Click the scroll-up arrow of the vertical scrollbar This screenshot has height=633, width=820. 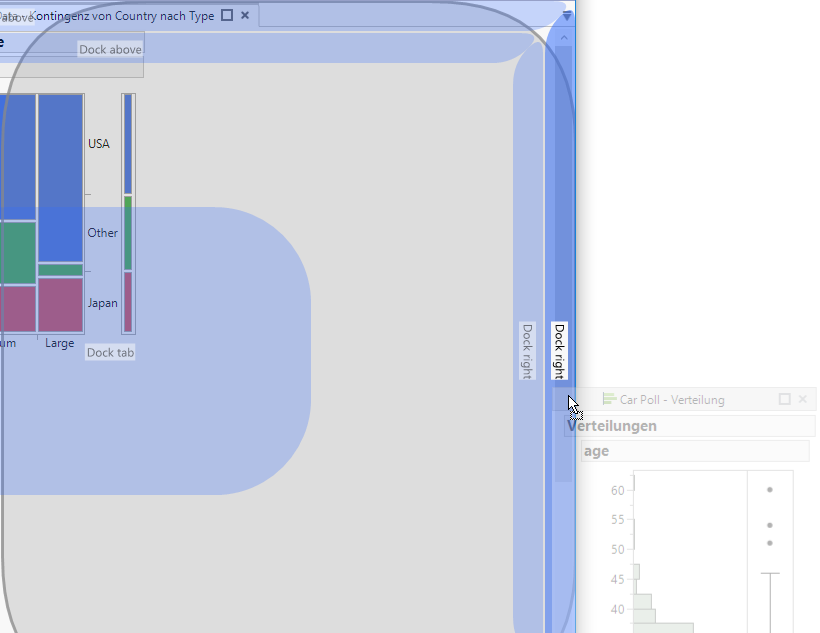tap(563, 38)
